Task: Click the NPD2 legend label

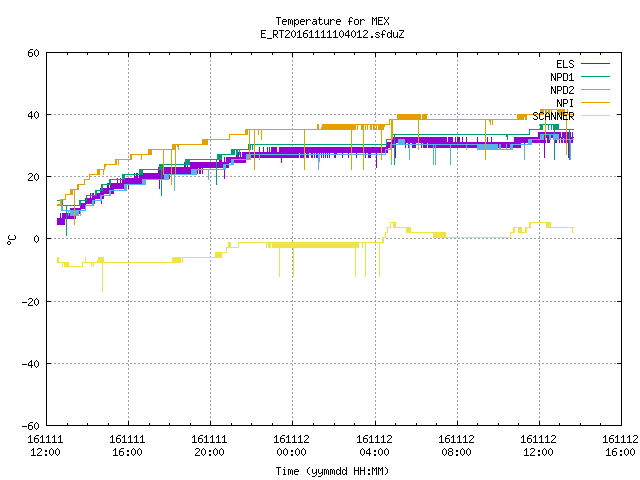Action: tap(562, 90)
